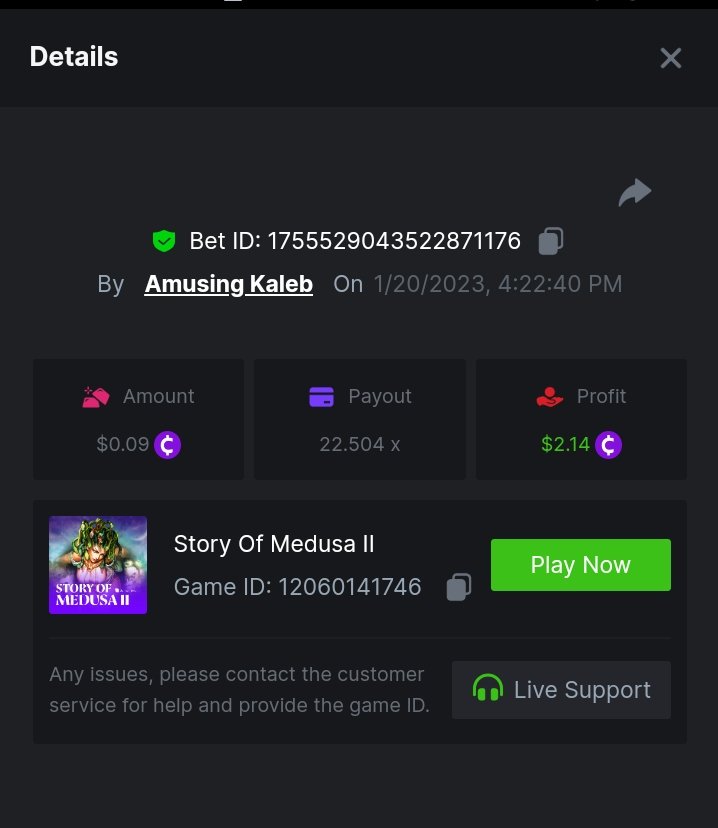Click the Story Of Medusa II title
The image size is (718, 828).
tap(274, 544)
